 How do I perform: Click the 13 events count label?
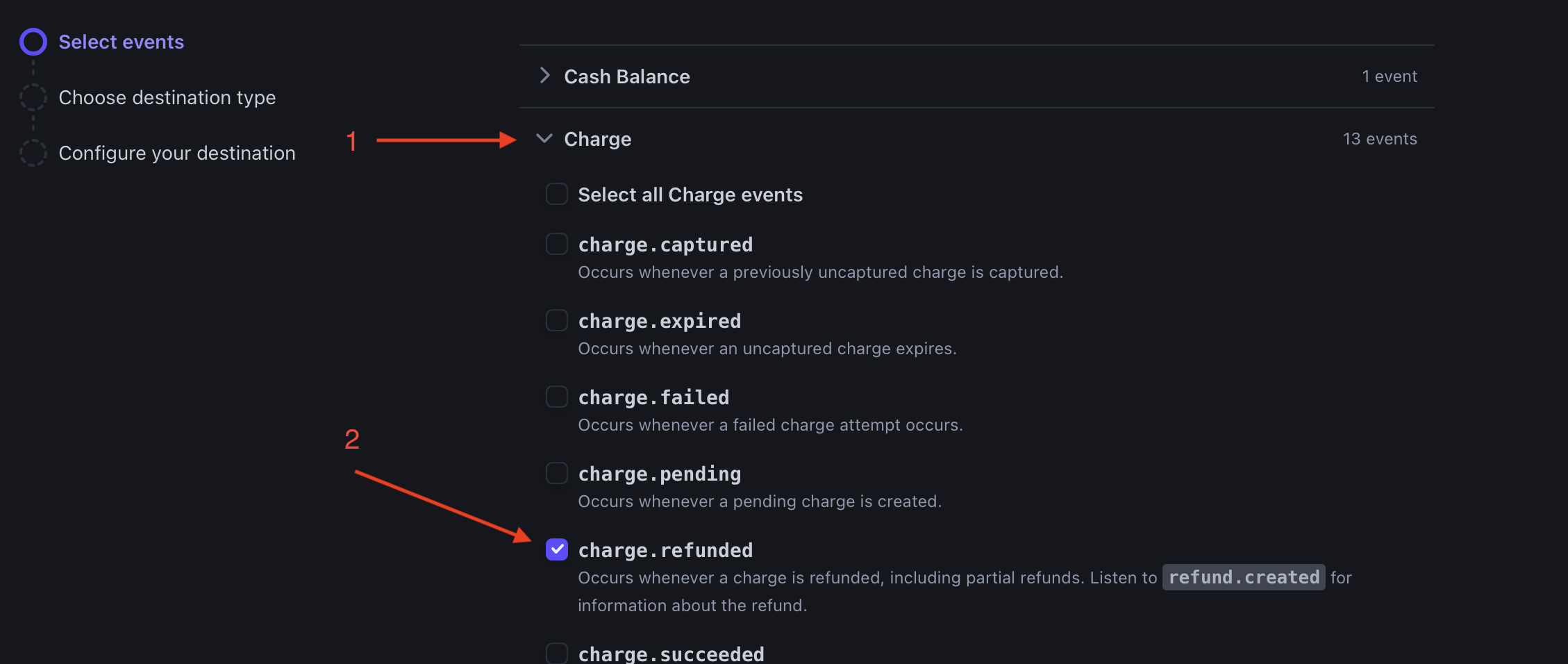[x=1380, y=139]
